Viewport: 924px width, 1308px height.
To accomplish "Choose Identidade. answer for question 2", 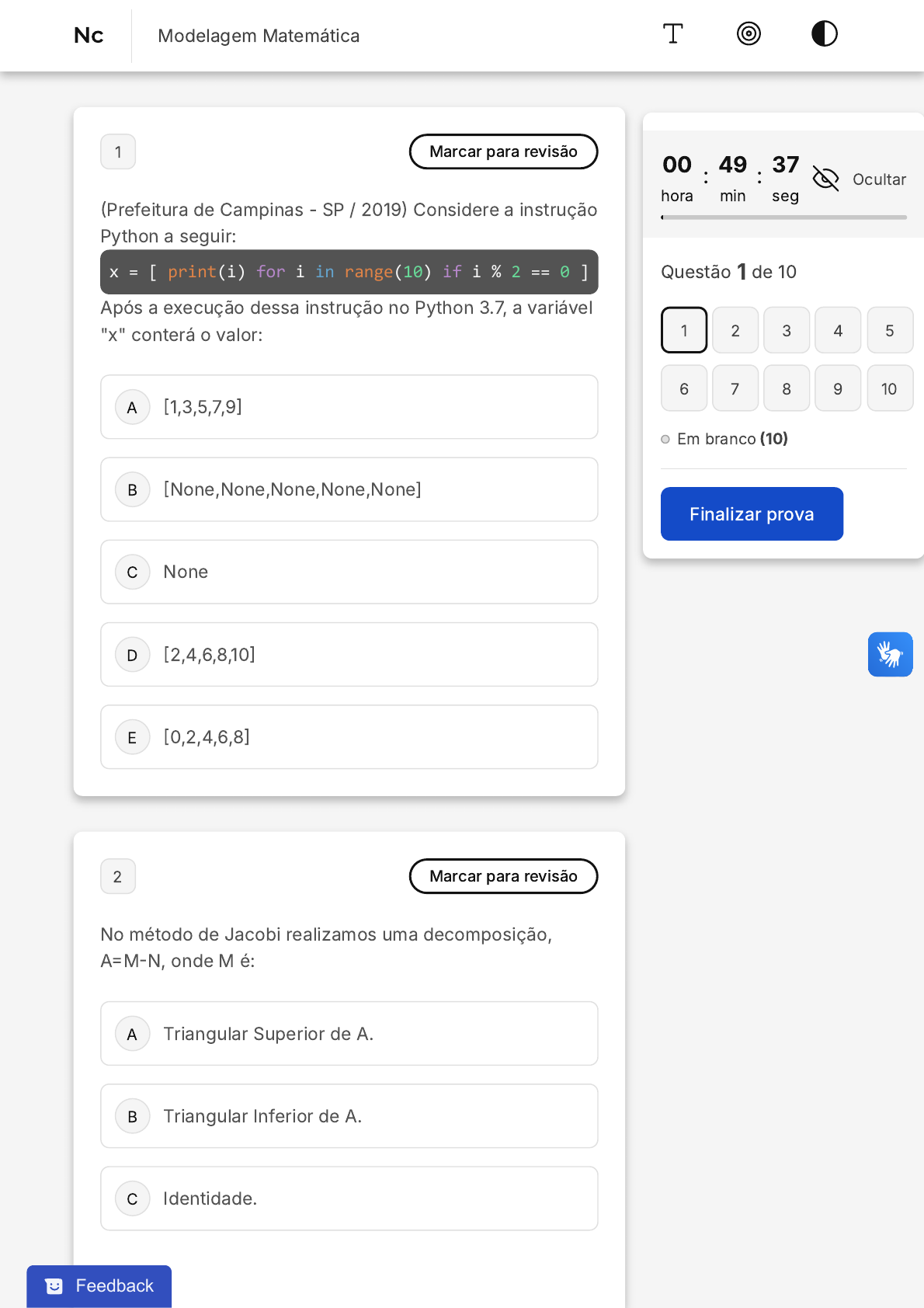I will point(349,1198).
